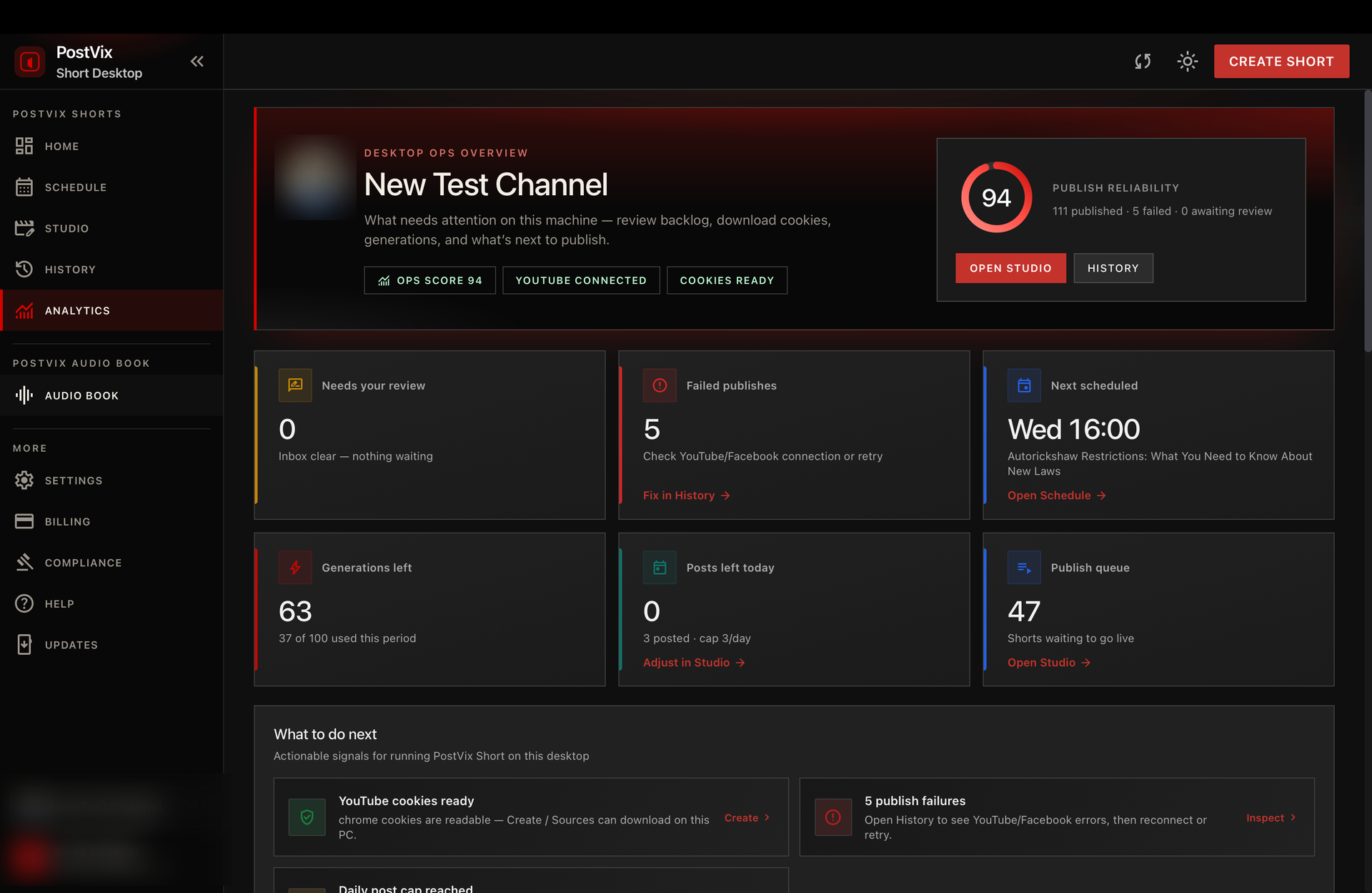Click the Audio Book waveform icon
1372x893 pixels.
click(24, 395)
